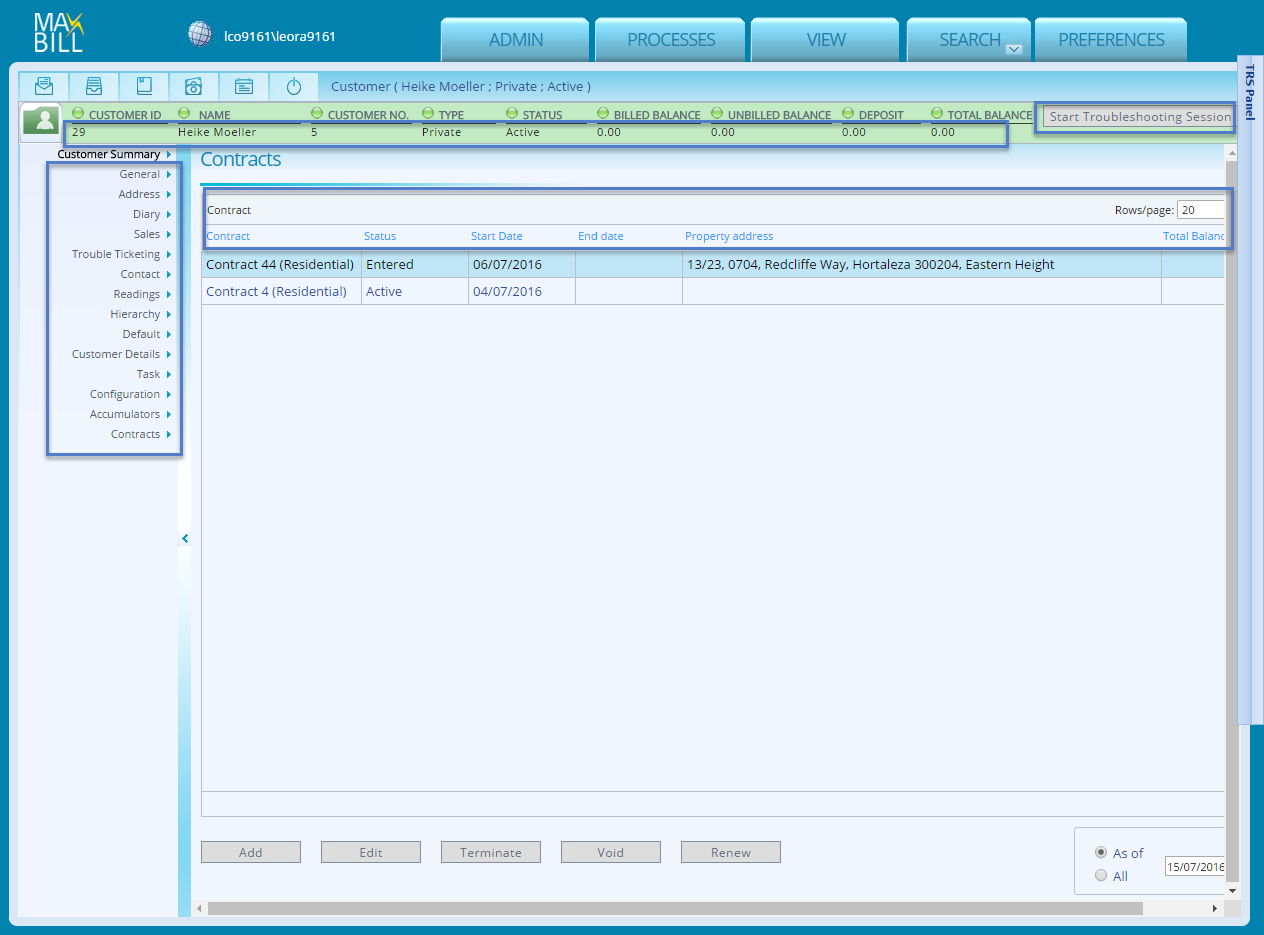Viewport: 1264px width, 935px height.
Task: Click the inbox tray toolbar icon
Action: (x=94, y=86)
